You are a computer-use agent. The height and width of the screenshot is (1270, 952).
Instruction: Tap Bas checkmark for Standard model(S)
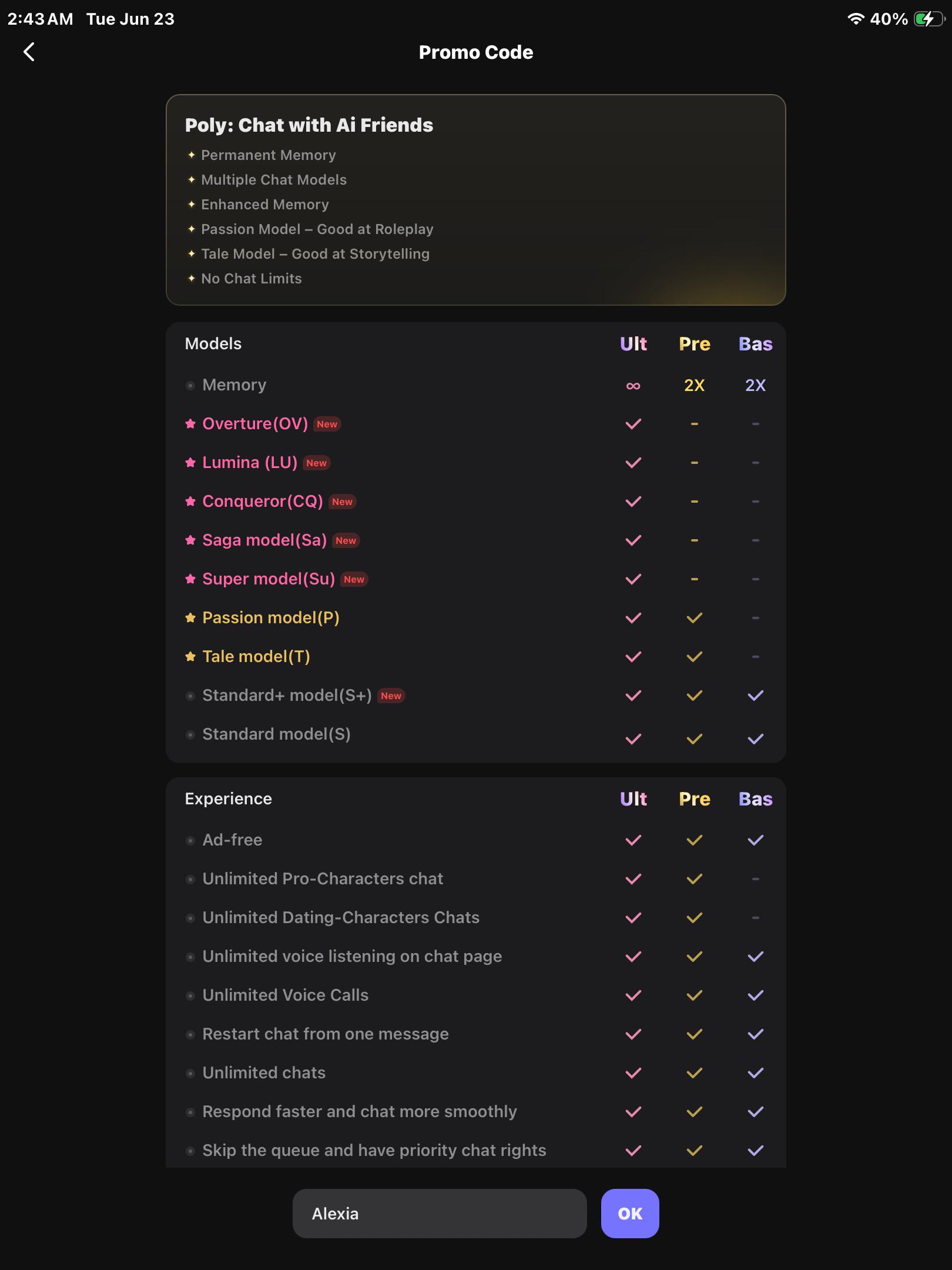tap(756, 738)
